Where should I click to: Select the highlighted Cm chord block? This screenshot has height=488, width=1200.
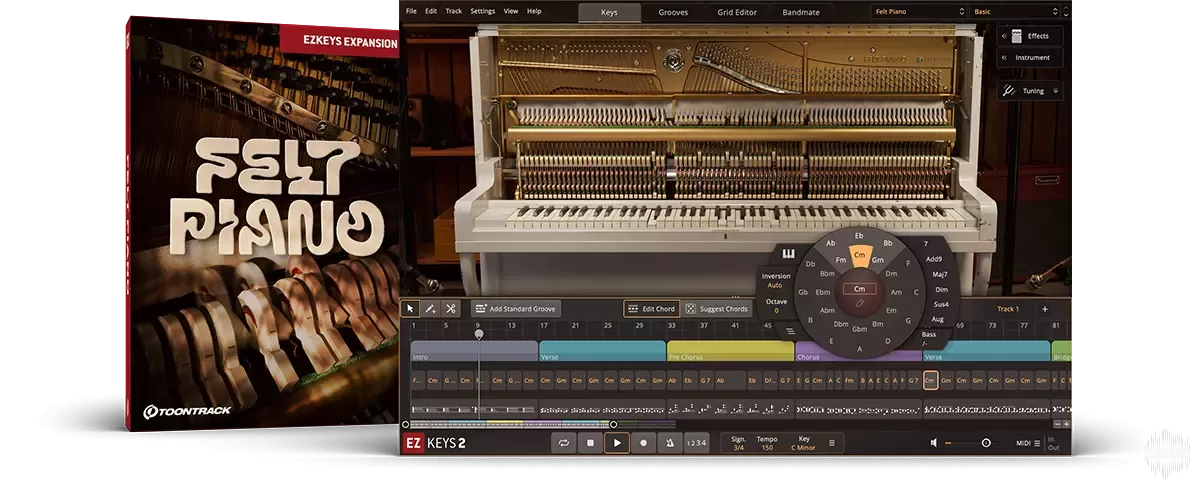930,380
